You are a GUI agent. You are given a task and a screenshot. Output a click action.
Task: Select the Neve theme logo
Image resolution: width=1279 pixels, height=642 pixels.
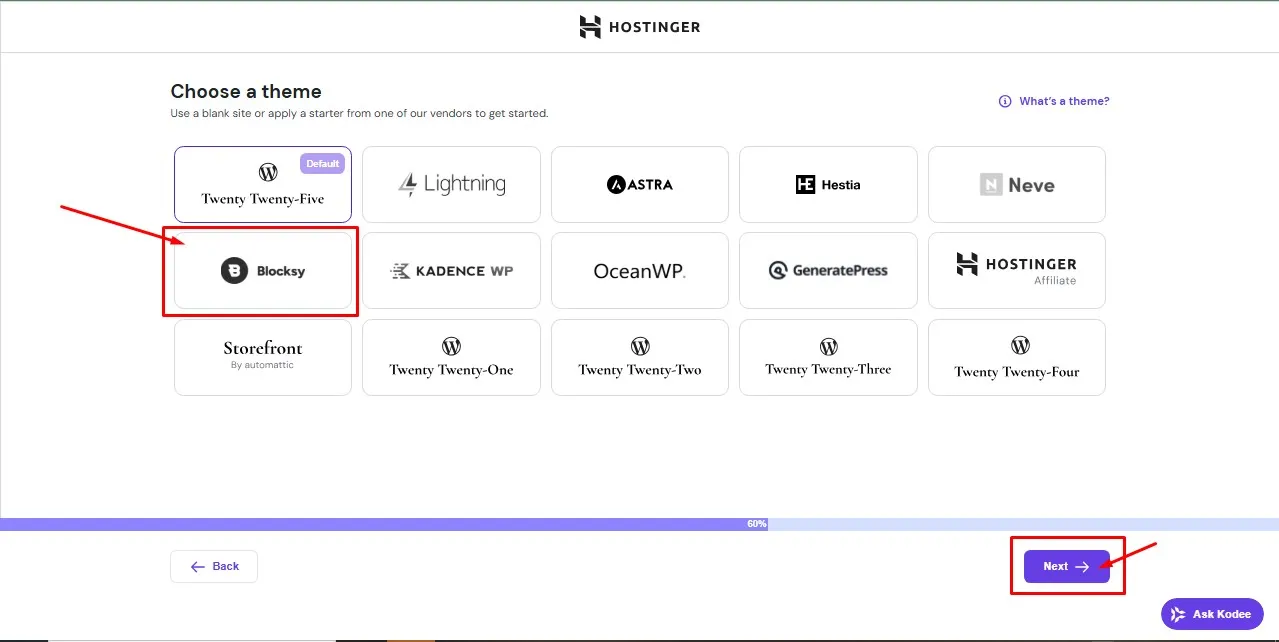pyautogui.click(x=1016, y=185)
